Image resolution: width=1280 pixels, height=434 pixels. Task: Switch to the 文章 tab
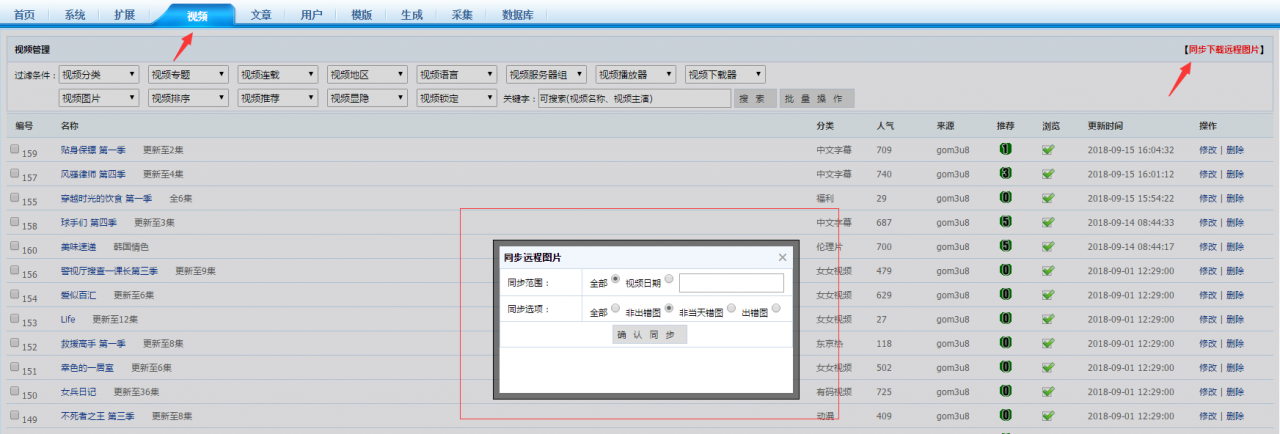(x=261, y=15)
